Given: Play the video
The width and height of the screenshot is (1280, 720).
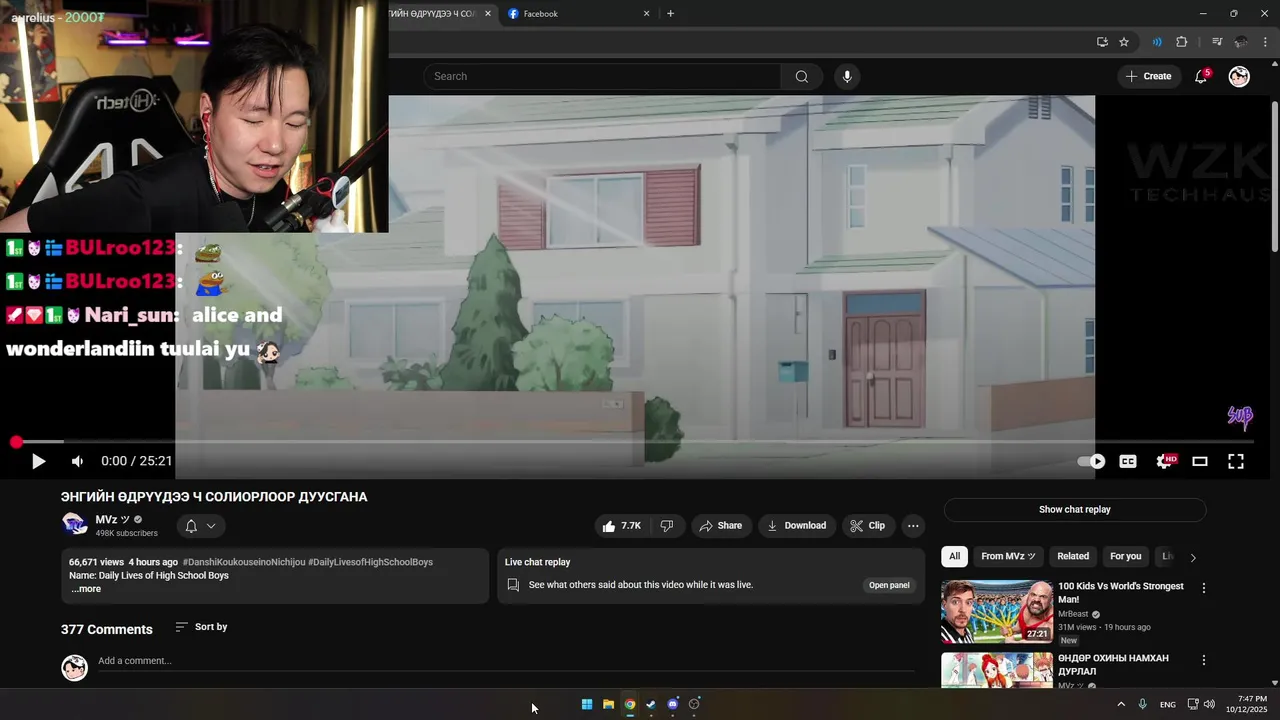Looking at the screenshot, I should 38,461.
